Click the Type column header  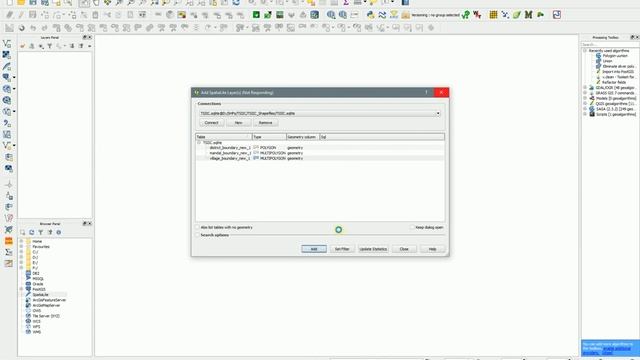(x=269, y=137)
